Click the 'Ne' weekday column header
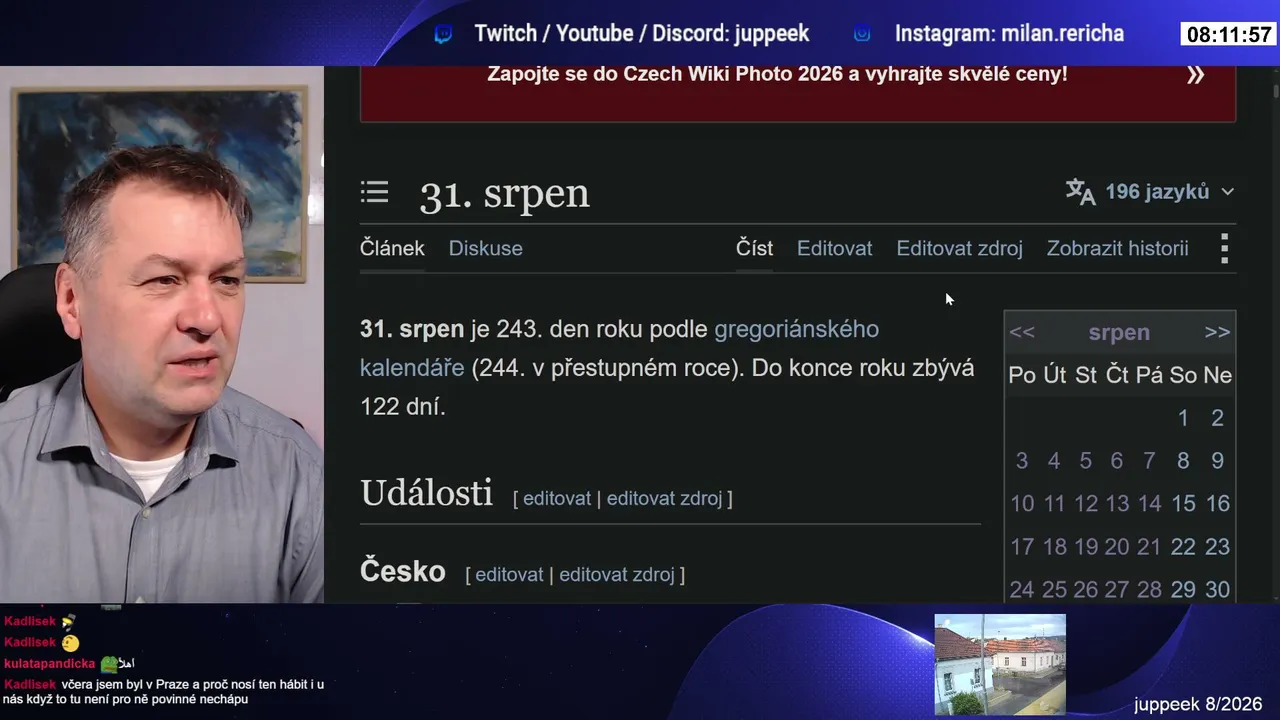The height and width of the screenshot is (720, 1280). click(x=1217, y=375)
